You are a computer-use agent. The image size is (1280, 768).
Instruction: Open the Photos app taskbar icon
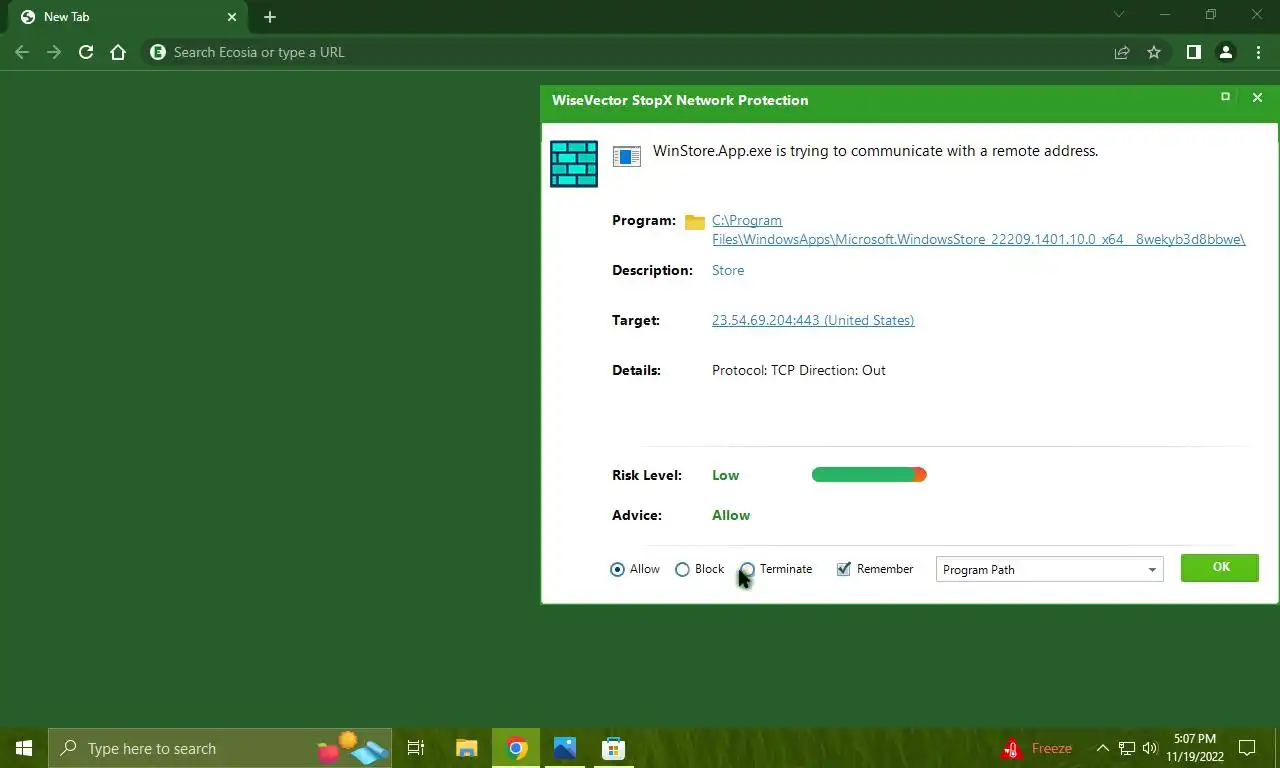[565, 748]
